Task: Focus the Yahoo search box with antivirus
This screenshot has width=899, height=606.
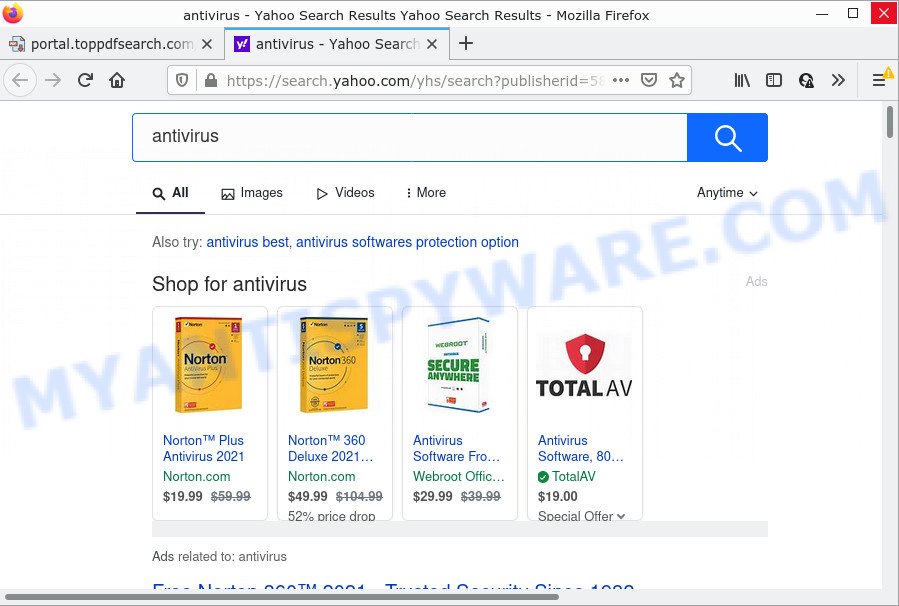Action: [409, 137]
